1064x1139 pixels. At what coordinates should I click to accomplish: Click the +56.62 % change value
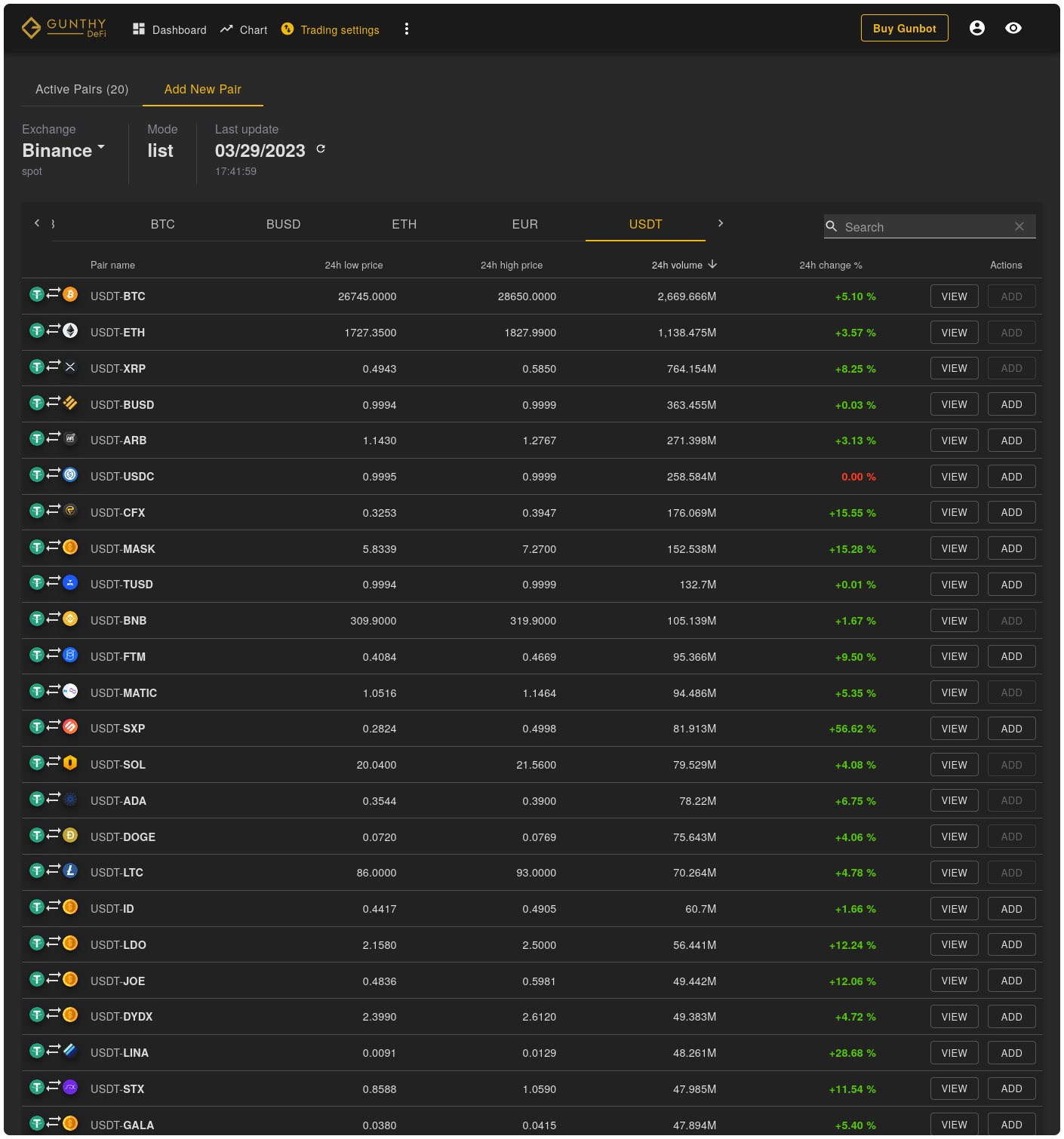[x=853, y=729]
